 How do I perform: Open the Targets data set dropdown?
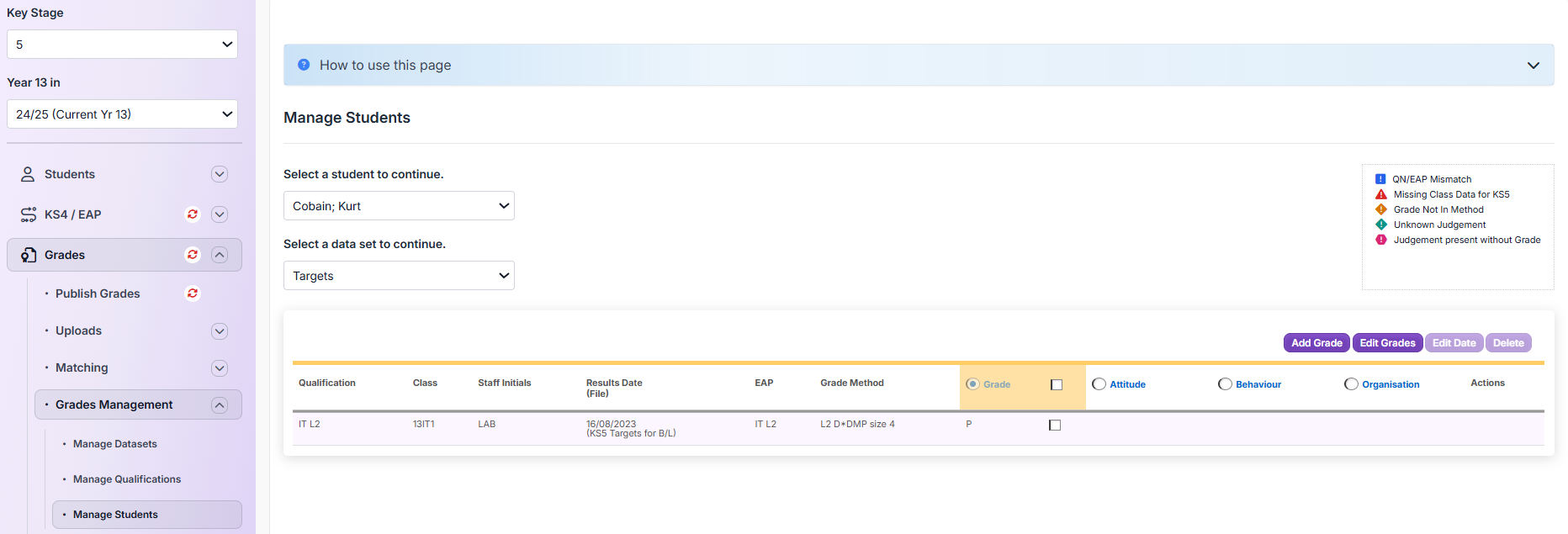(399, 276)
